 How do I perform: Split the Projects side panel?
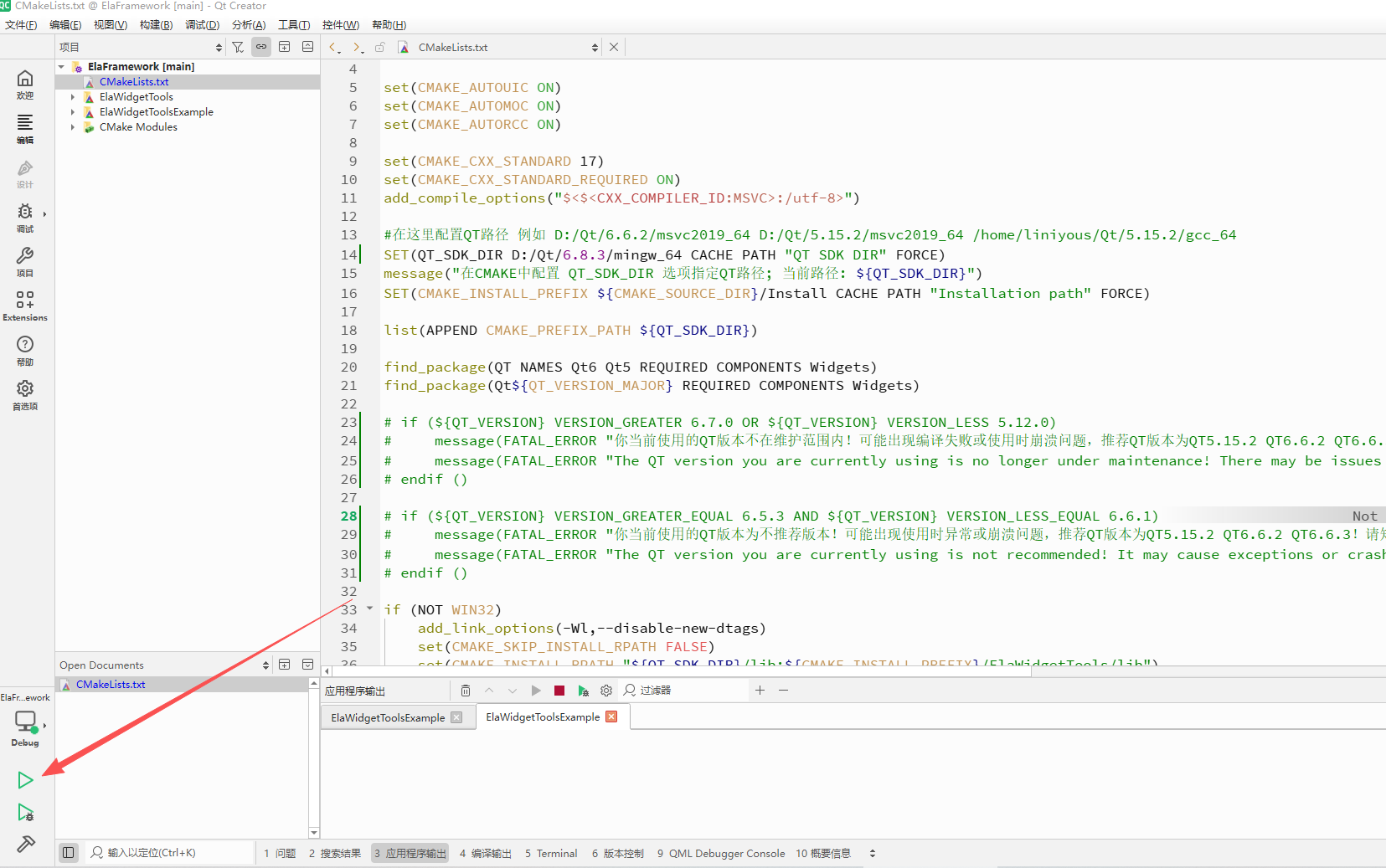tap(285, 47)
